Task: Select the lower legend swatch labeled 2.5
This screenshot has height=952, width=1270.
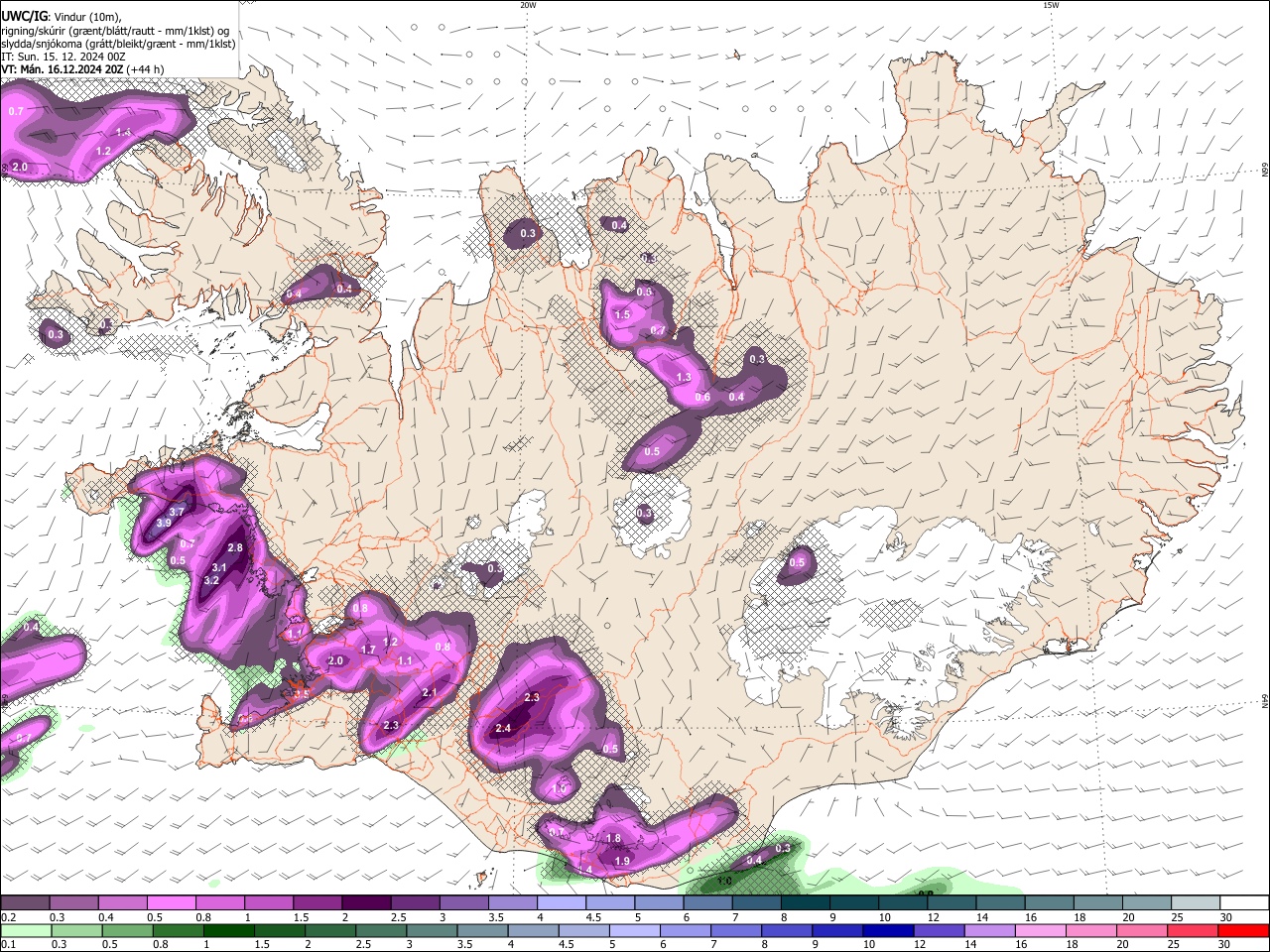Action: tap(381, 930)
